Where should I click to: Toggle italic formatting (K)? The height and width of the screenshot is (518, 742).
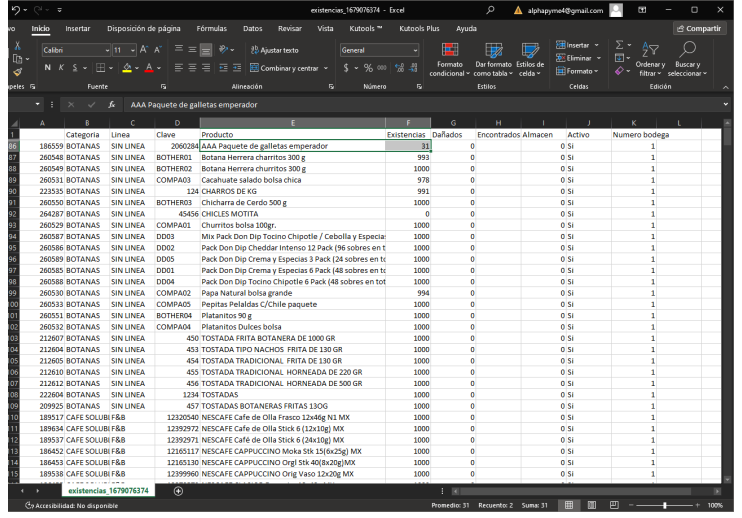tap(61, 68)
